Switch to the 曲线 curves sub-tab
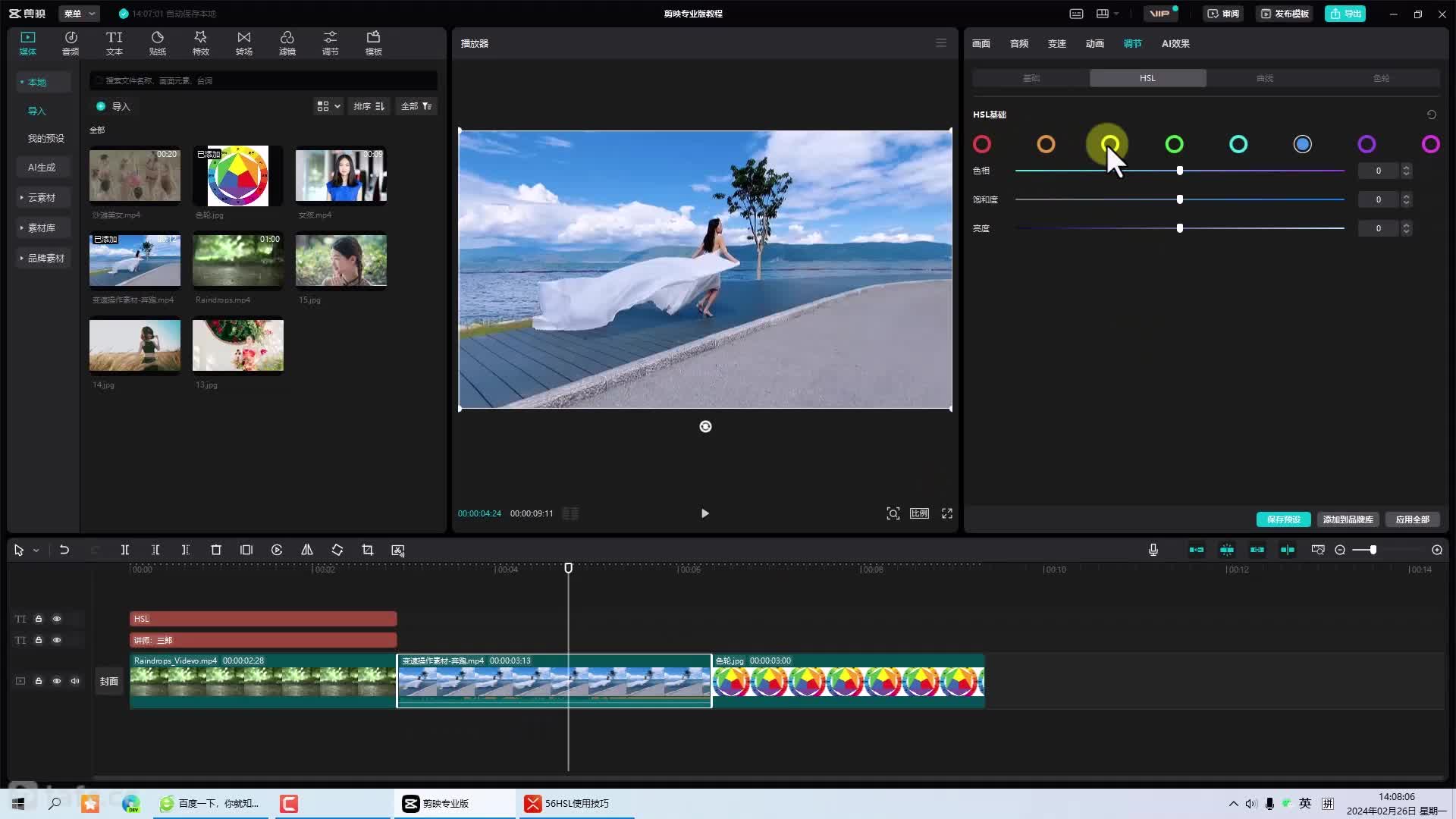This screenshot has height=819, width=1456. (1265, 78)
